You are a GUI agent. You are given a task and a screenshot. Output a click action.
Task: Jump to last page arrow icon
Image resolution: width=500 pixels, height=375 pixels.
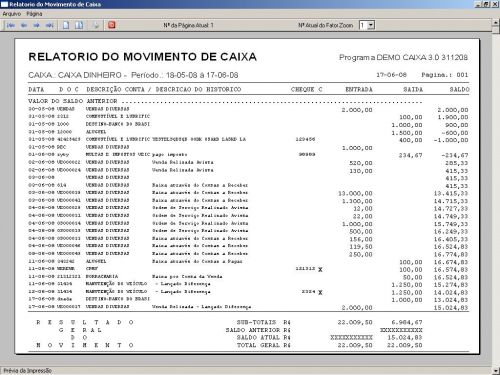[x=50, y=25]
